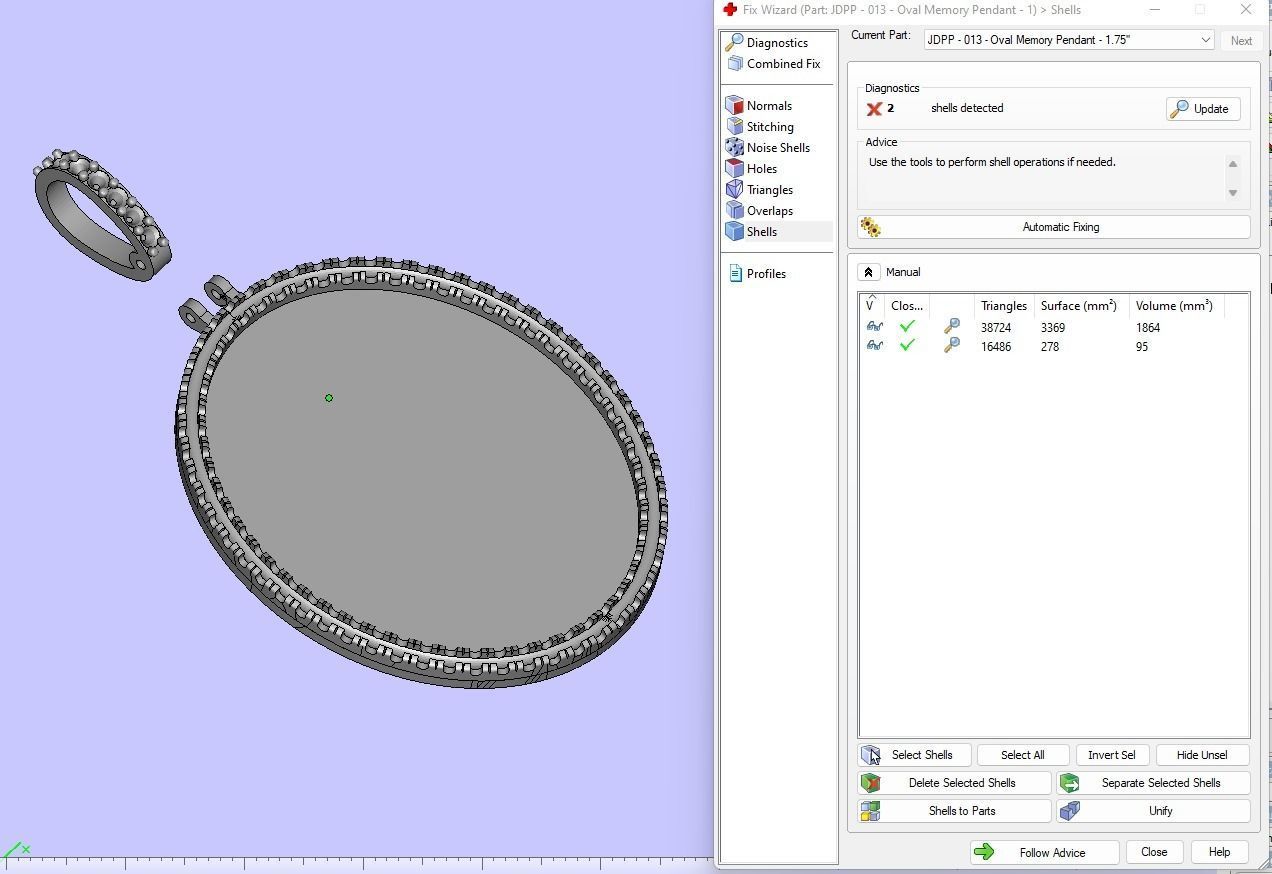Viewport: 1272px width, 874px height.
Task: Click the gears icon on Automatic Fixing
Action: pos(870,227)
